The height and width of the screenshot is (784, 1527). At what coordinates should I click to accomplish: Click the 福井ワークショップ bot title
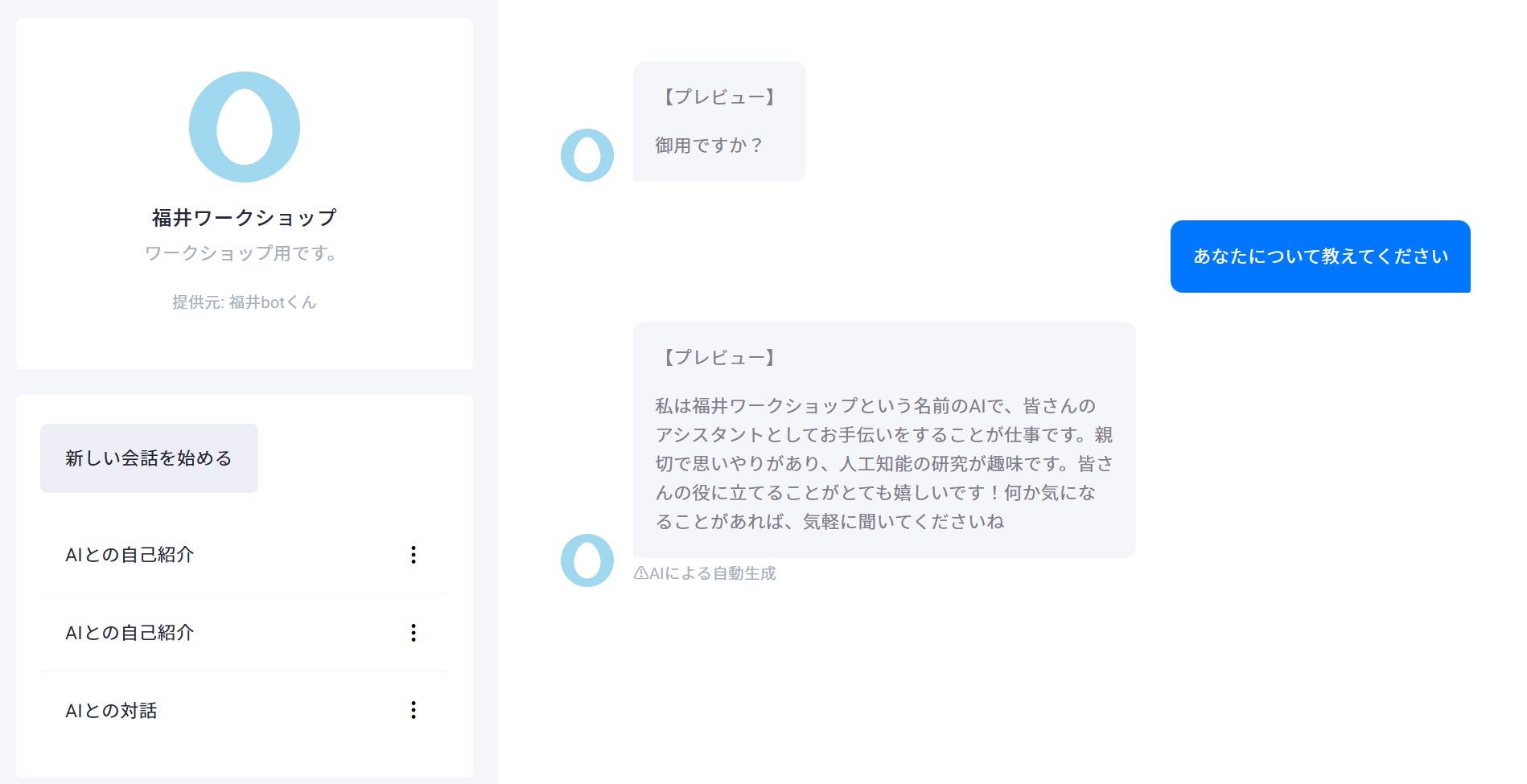(x=245, y=218)
